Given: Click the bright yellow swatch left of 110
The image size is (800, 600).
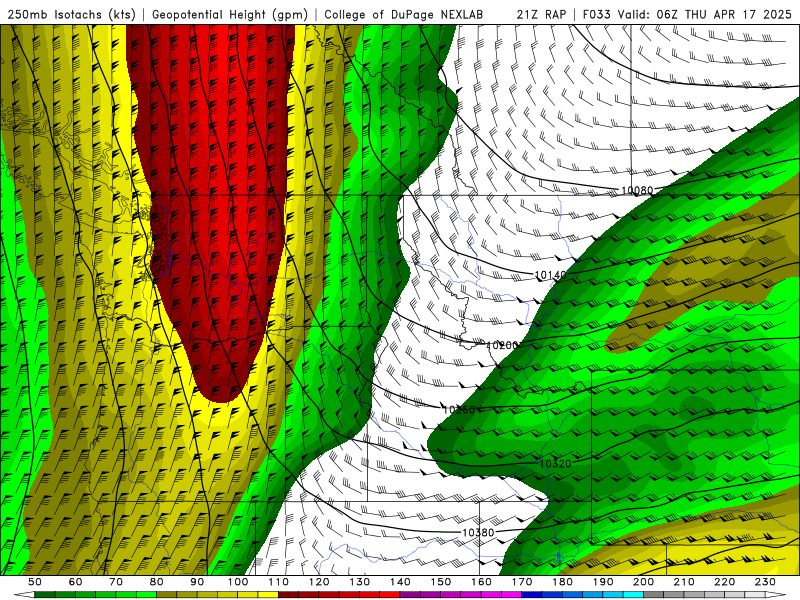Looking at the screenshot, I should pyautogui.click(x=268, y=595).
